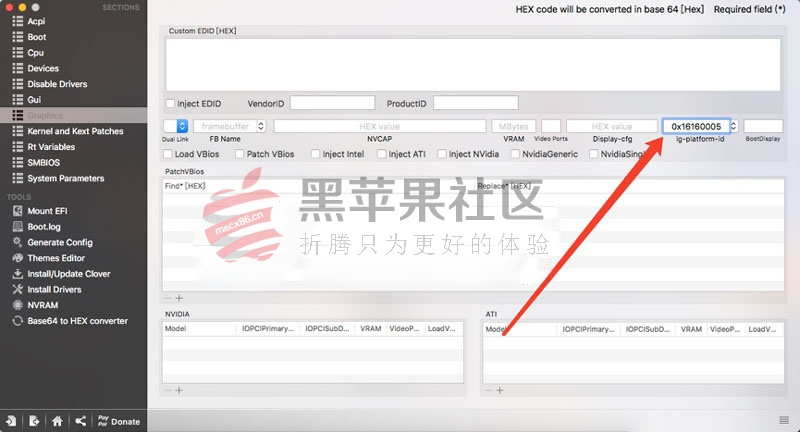Open the Gui section
800x432 pixels.
coord(34,100)
